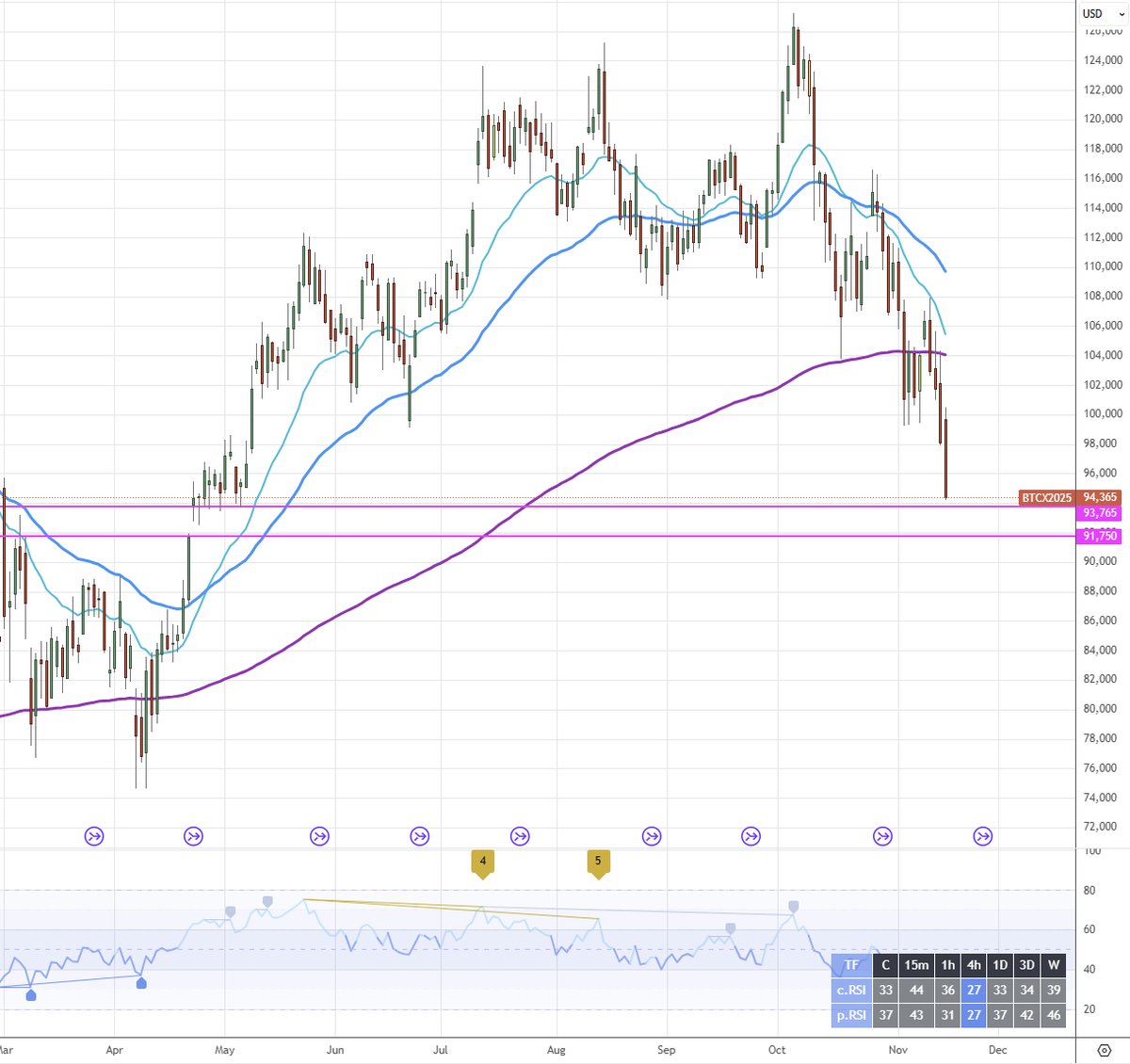Click the yellow marker labeled 4
The width and height of the screenshot is (1130, 1064).
[x=482, y=862]
